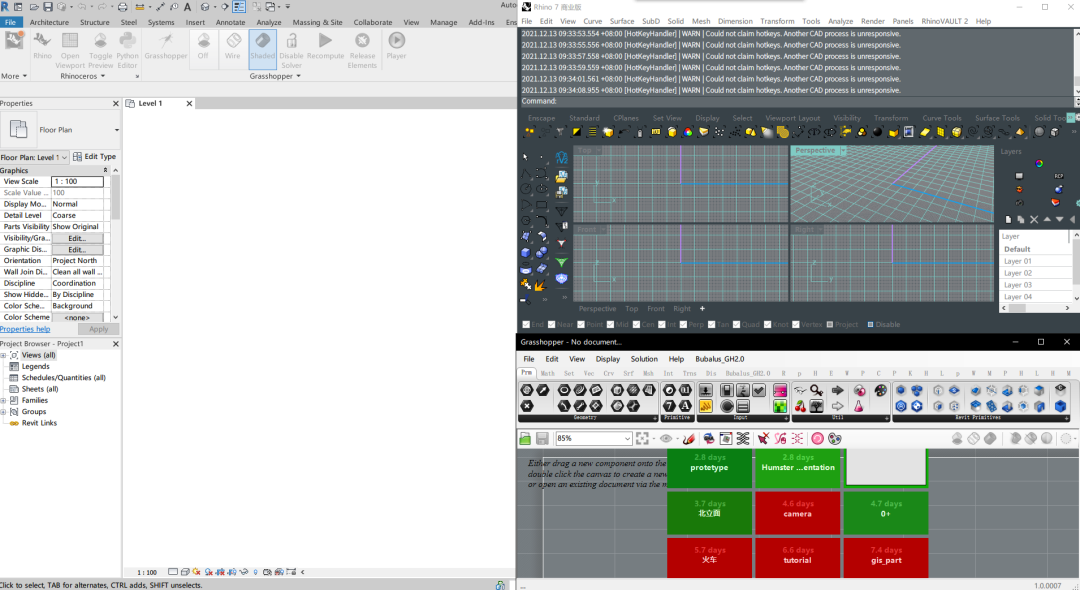
Task: Open the Massing & Site tab in Revit
Action: [x=318, y=22]
